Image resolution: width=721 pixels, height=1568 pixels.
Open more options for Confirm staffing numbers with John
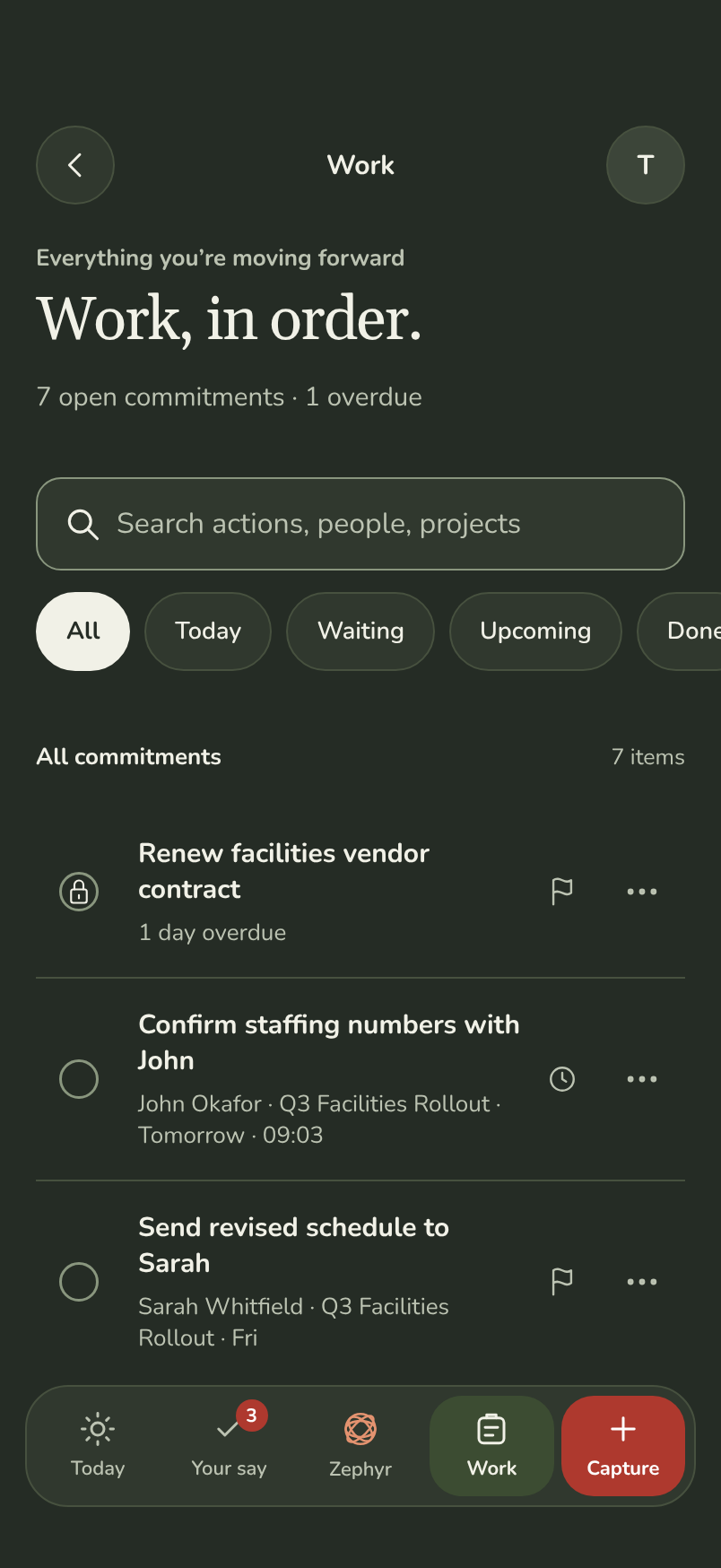tap(642, 1079)
